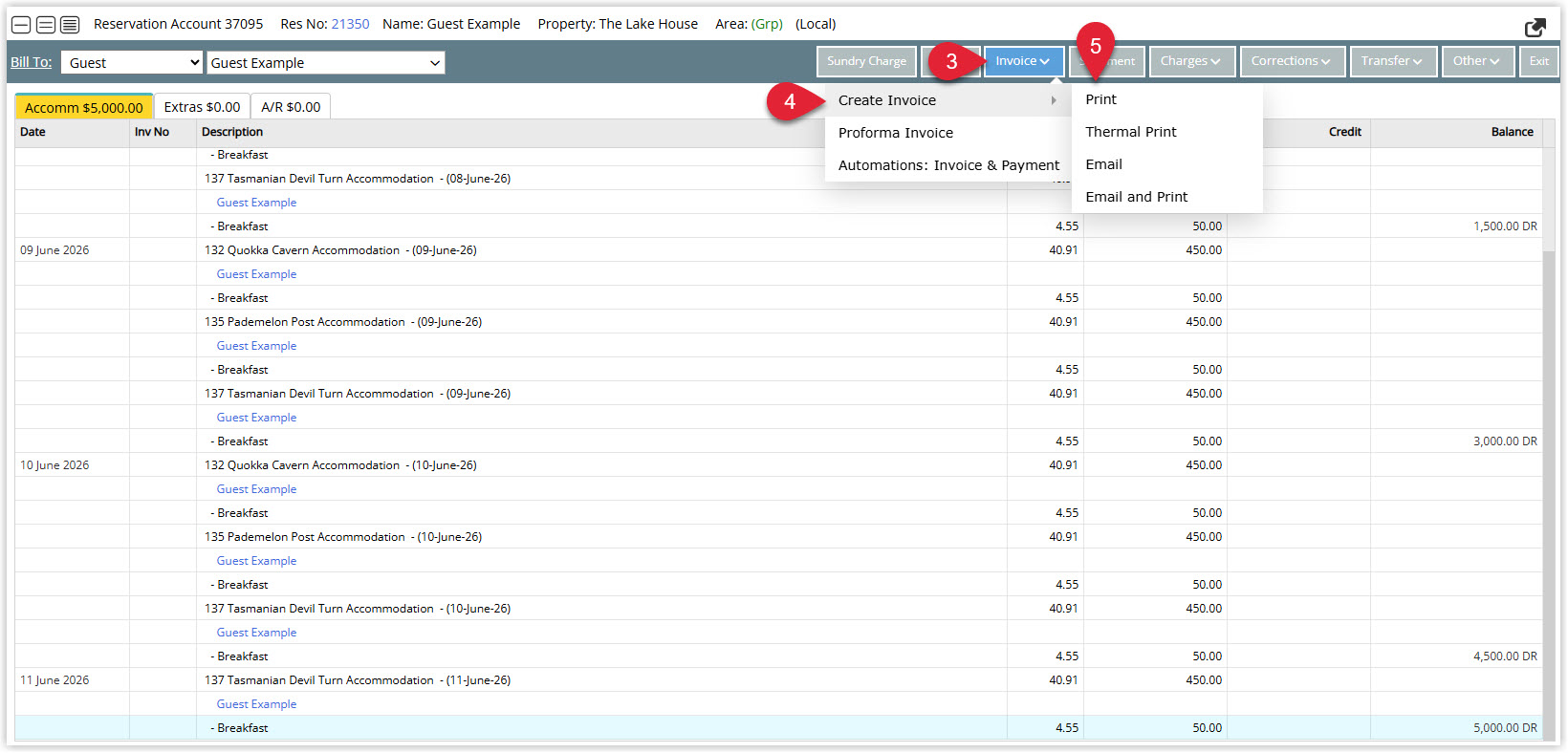Switch to multi-line detailed view icon

coord(70,25)
